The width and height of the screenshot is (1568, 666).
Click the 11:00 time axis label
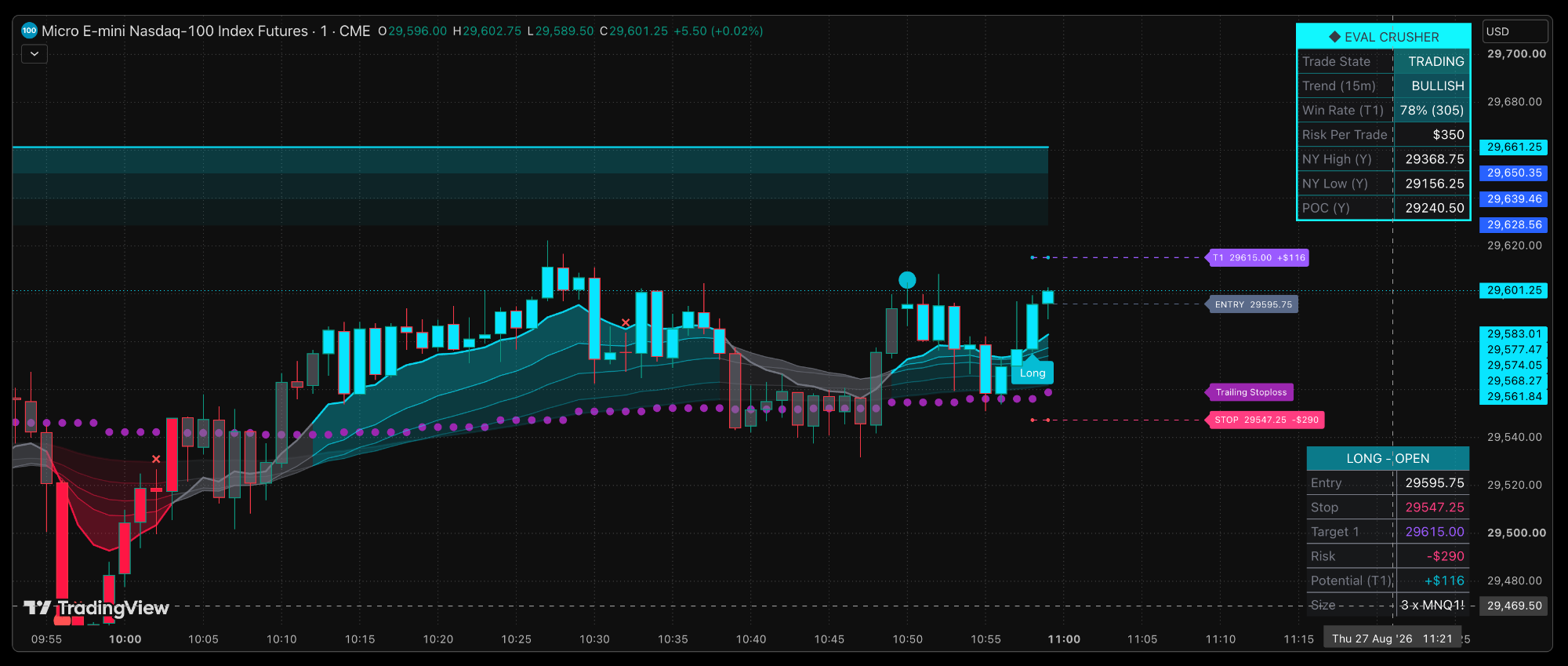pos(1064,639)
